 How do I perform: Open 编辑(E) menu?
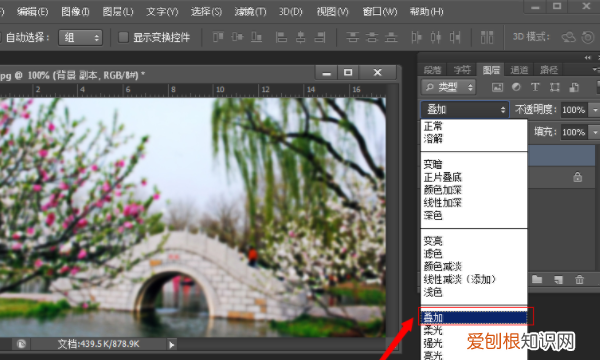[33, 11]
